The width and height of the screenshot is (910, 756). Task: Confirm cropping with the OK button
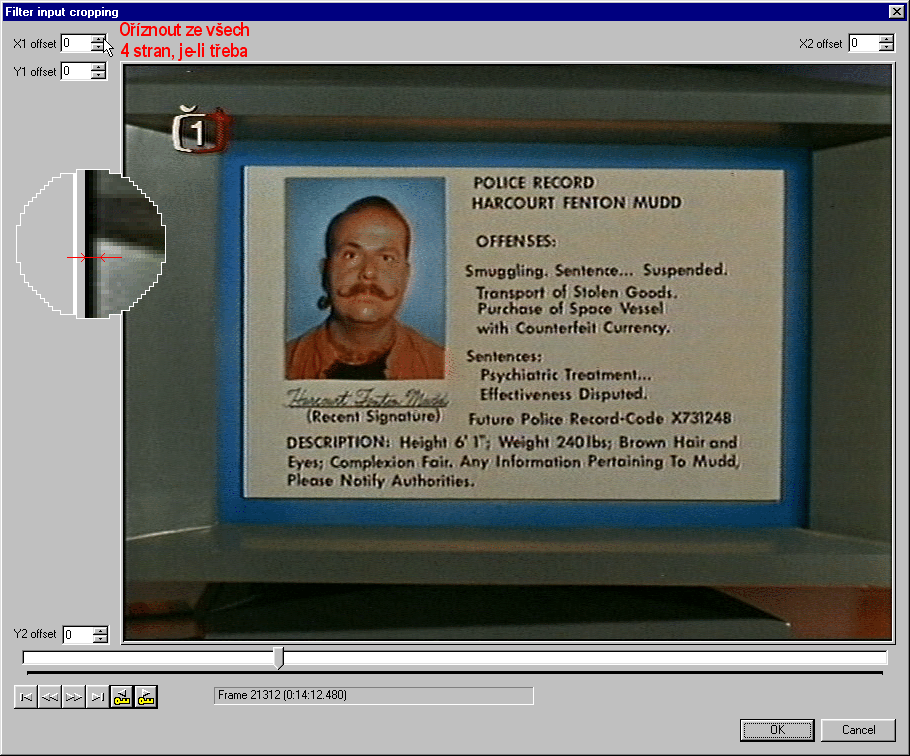click(777, 730)
